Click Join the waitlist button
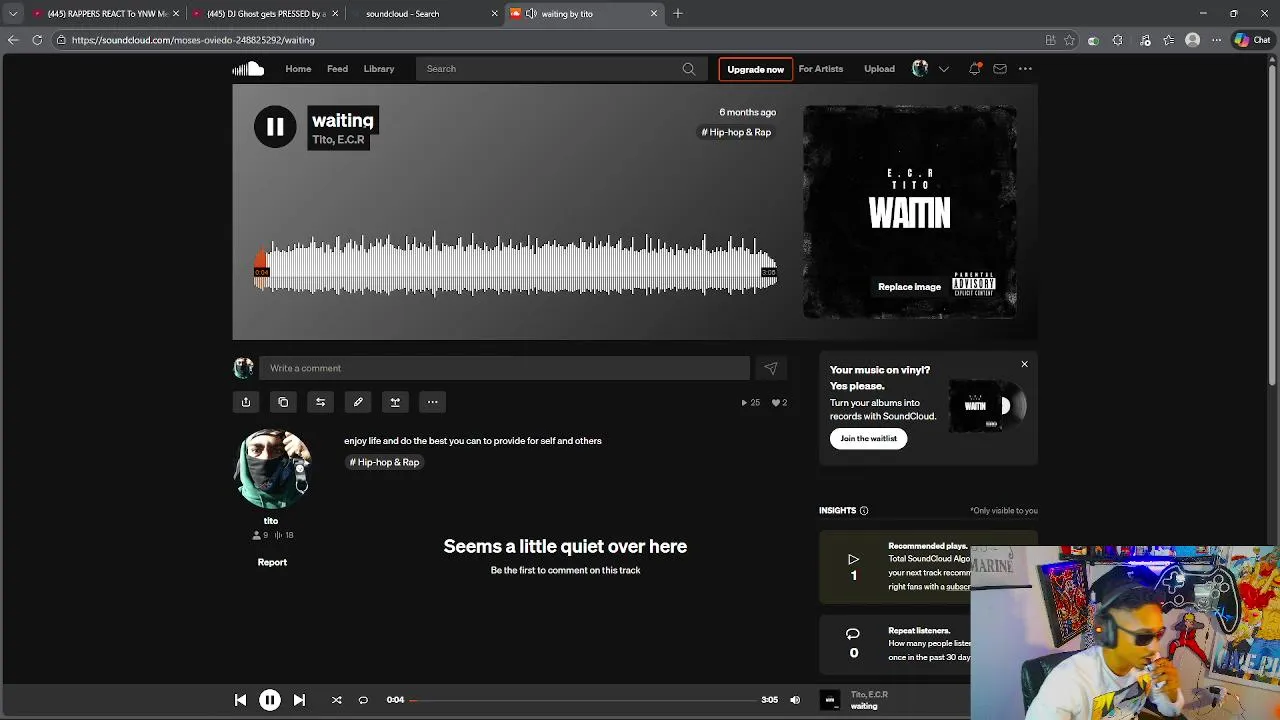 [x=868, y=438]
